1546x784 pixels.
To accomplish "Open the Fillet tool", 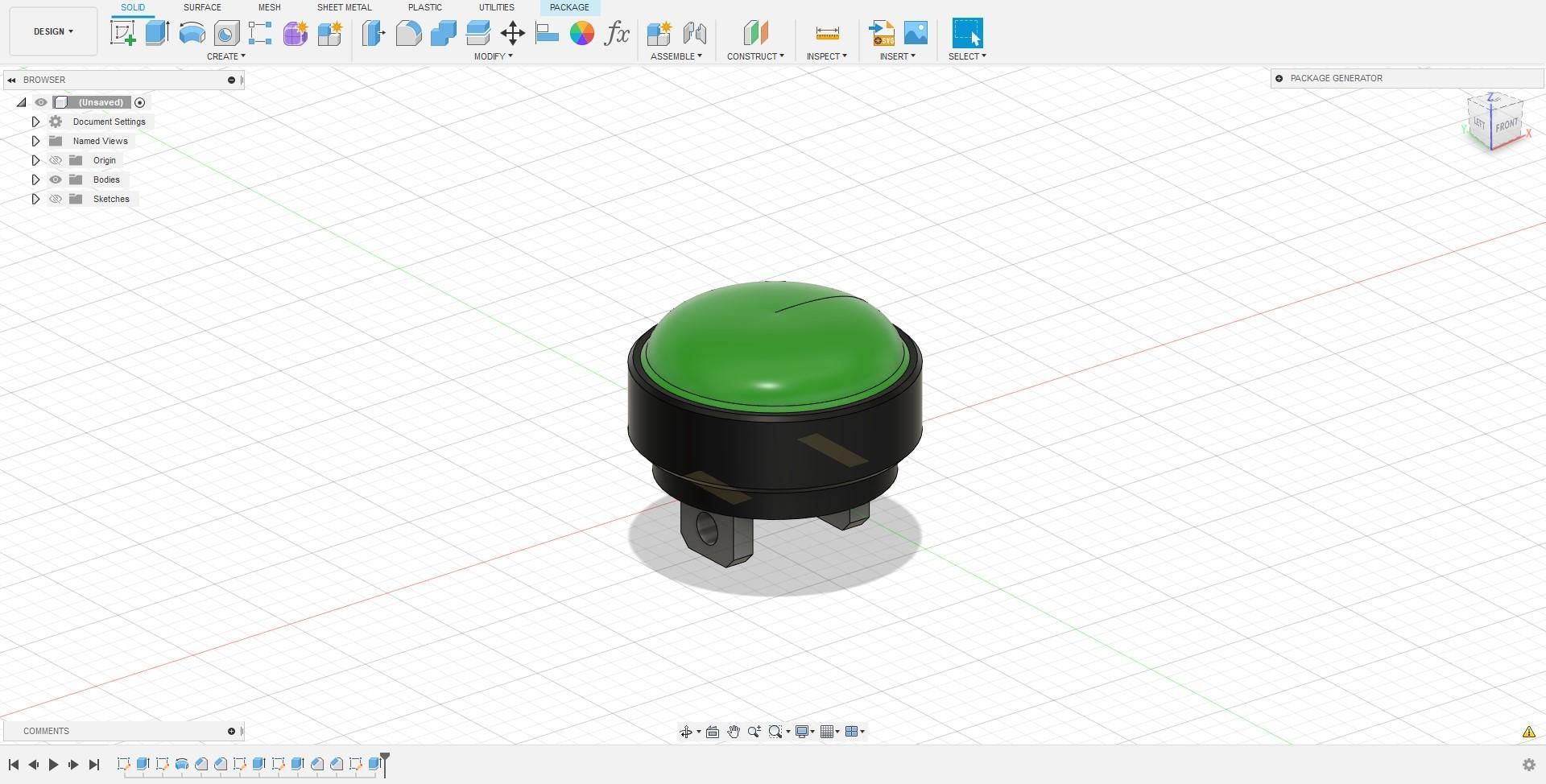I will tap(409, 33).
